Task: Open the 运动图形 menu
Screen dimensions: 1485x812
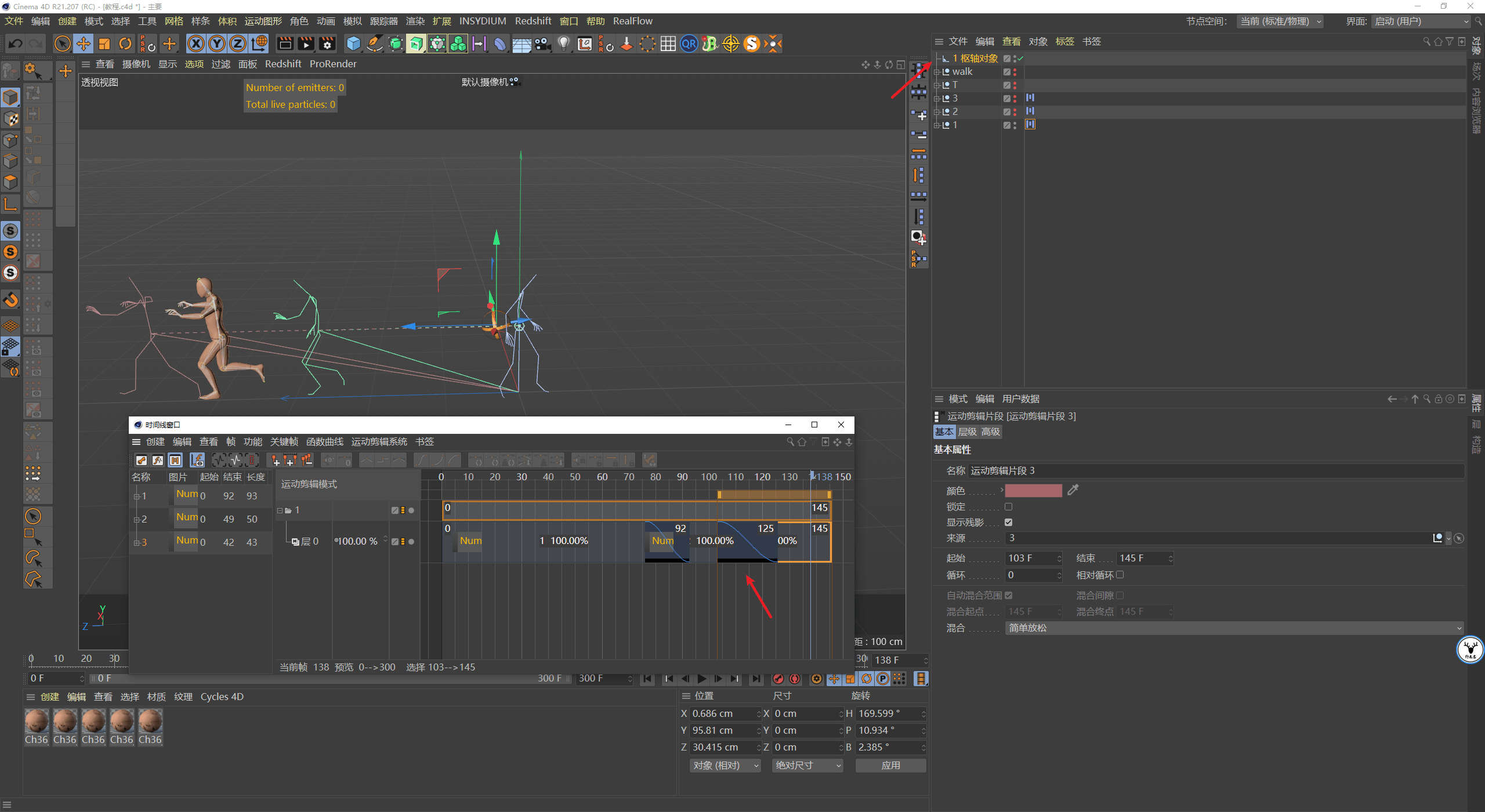Action: [x=263, y=21]
